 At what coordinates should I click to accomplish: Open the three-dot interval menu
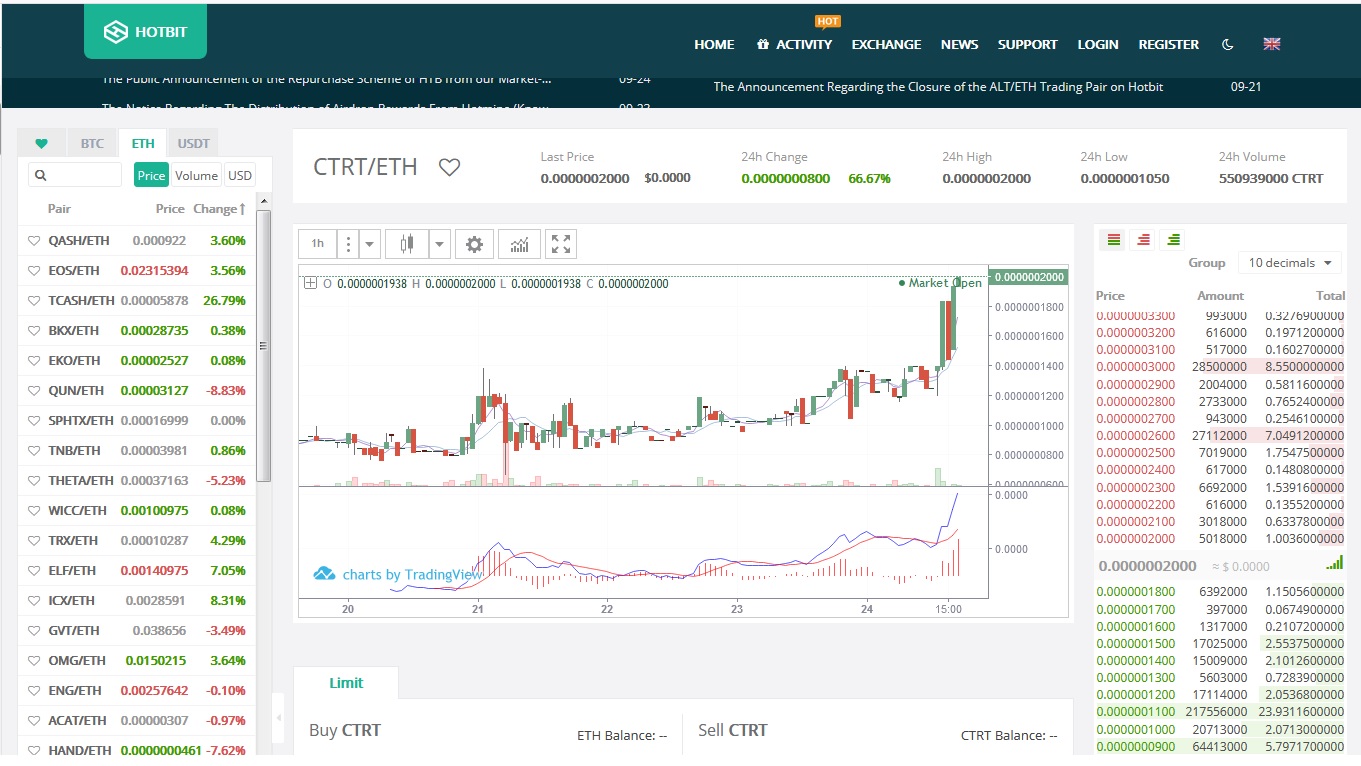[x=348, y=243]
